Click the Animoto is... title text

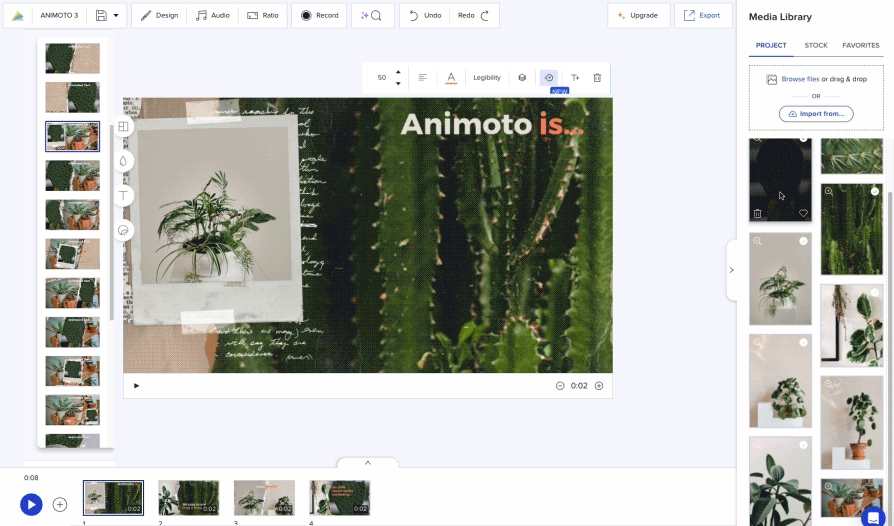[492, 124]
